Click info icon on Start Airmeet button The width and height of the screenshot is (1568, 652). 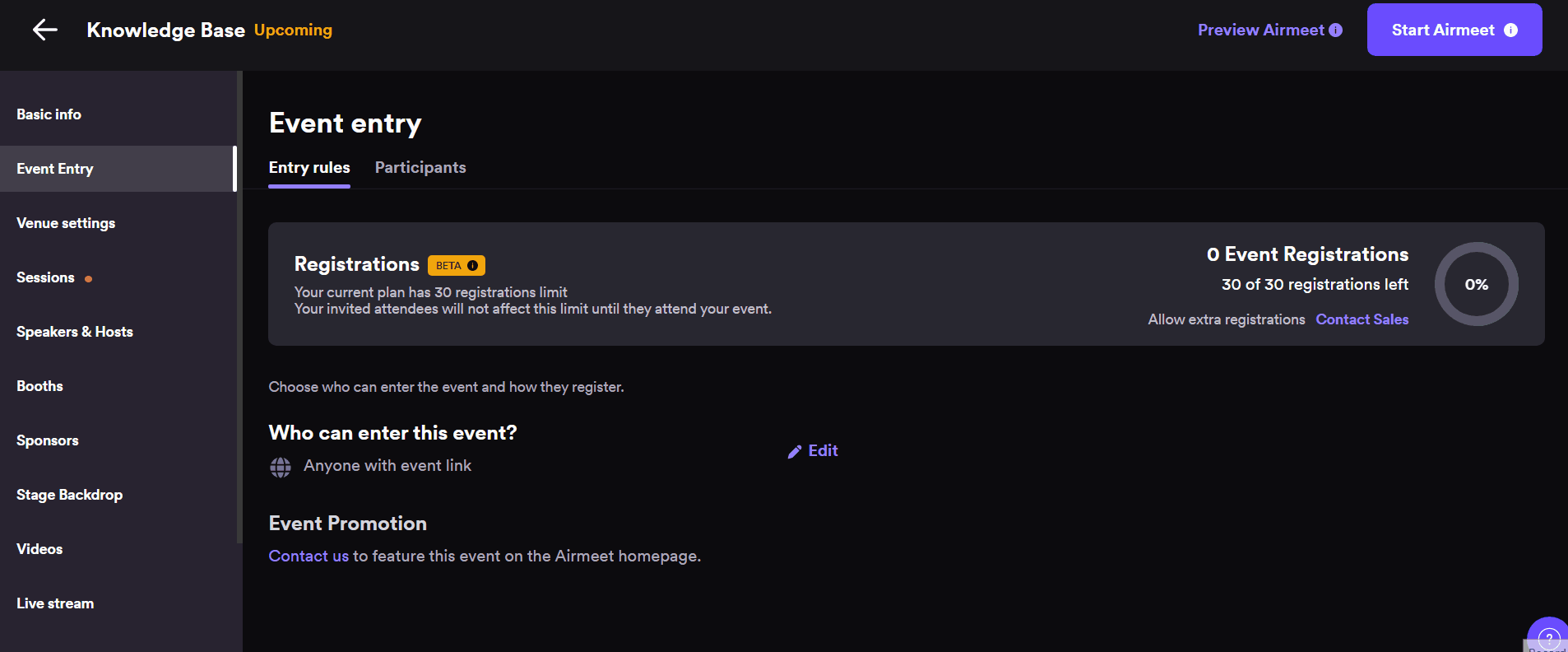(1510, 30)
